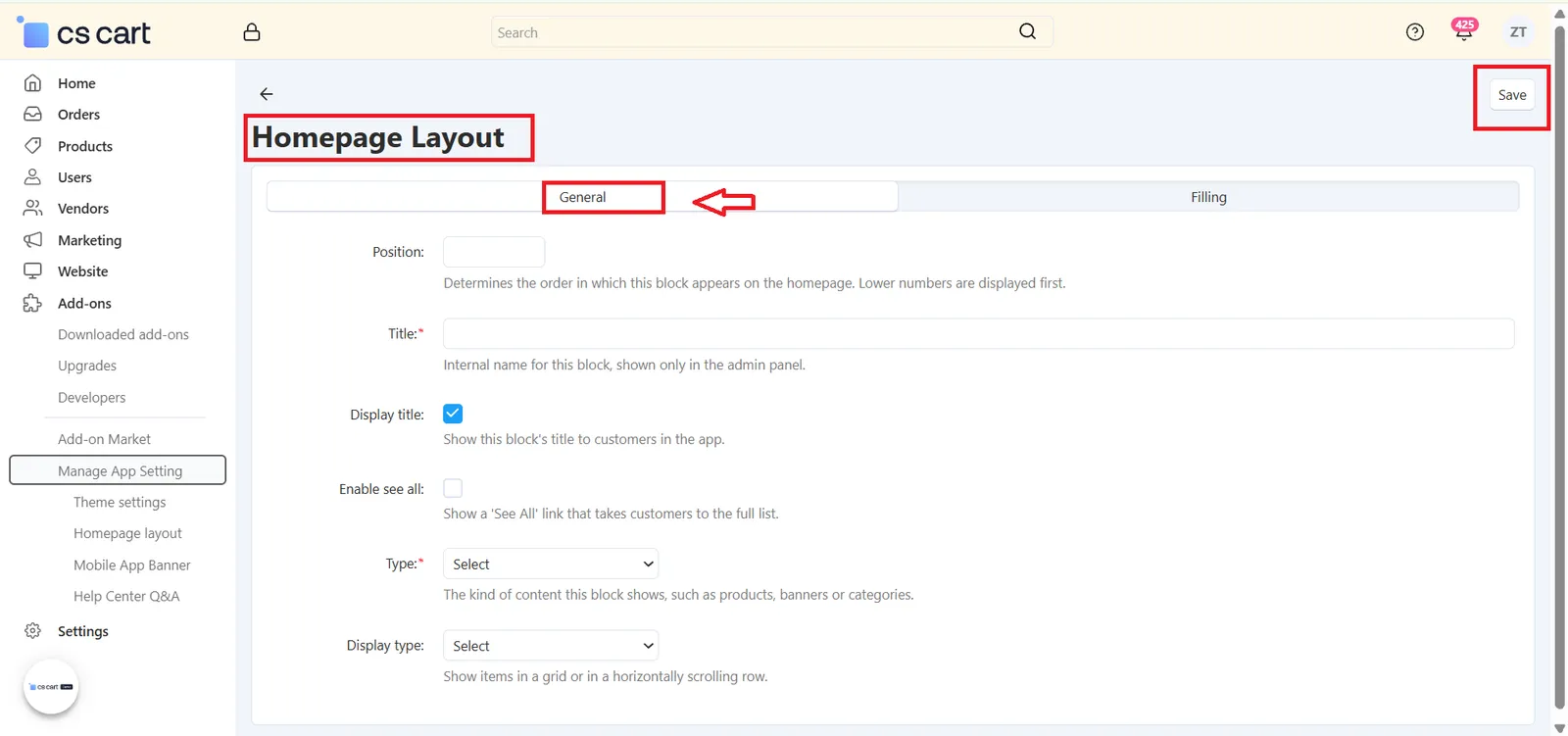Open Downloaded add-ons link
Viewport: 1568px width, 736px height.
pyautogui.click(x=123, y=334)
